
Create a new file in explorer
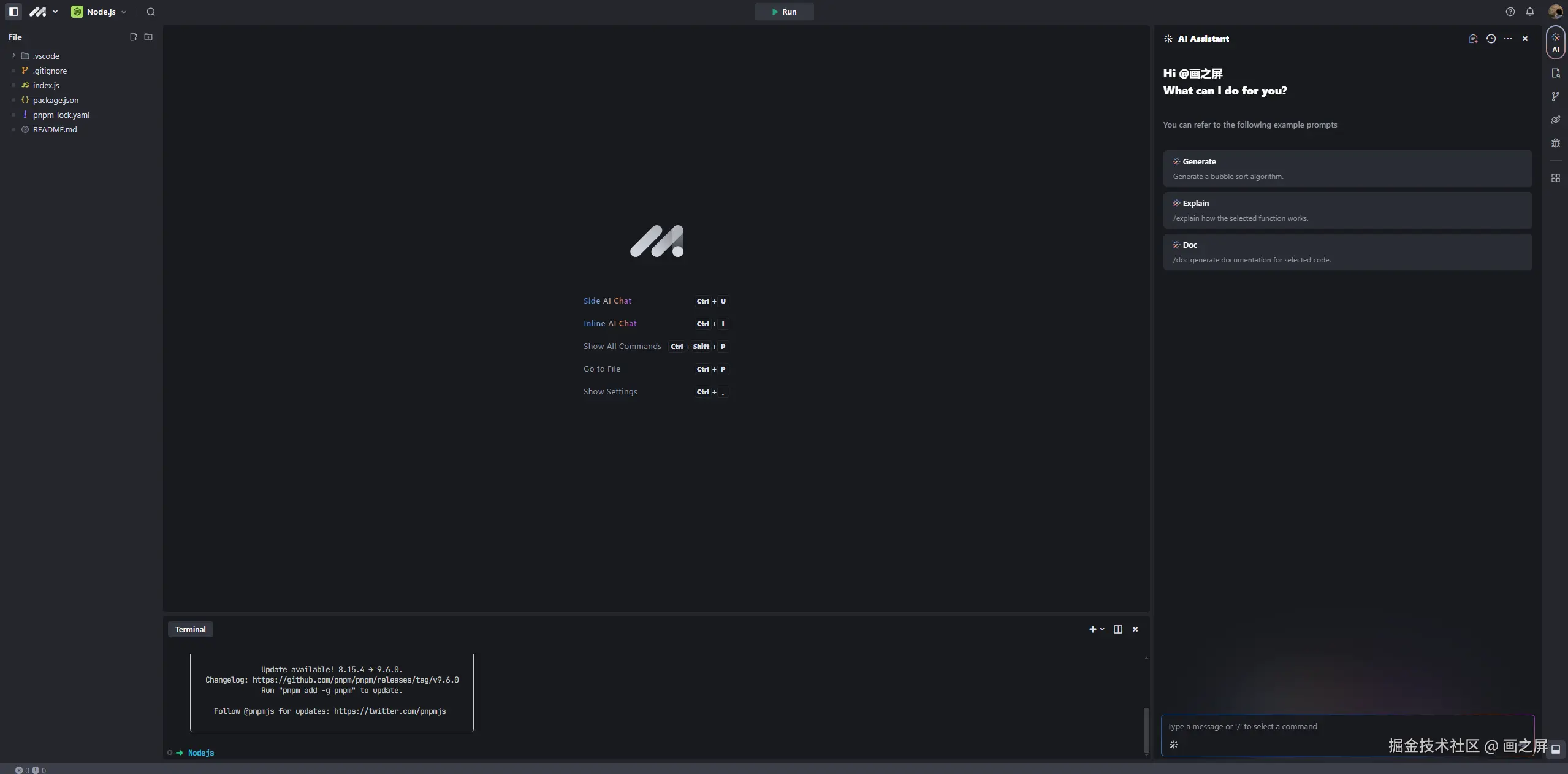(133, 37)
